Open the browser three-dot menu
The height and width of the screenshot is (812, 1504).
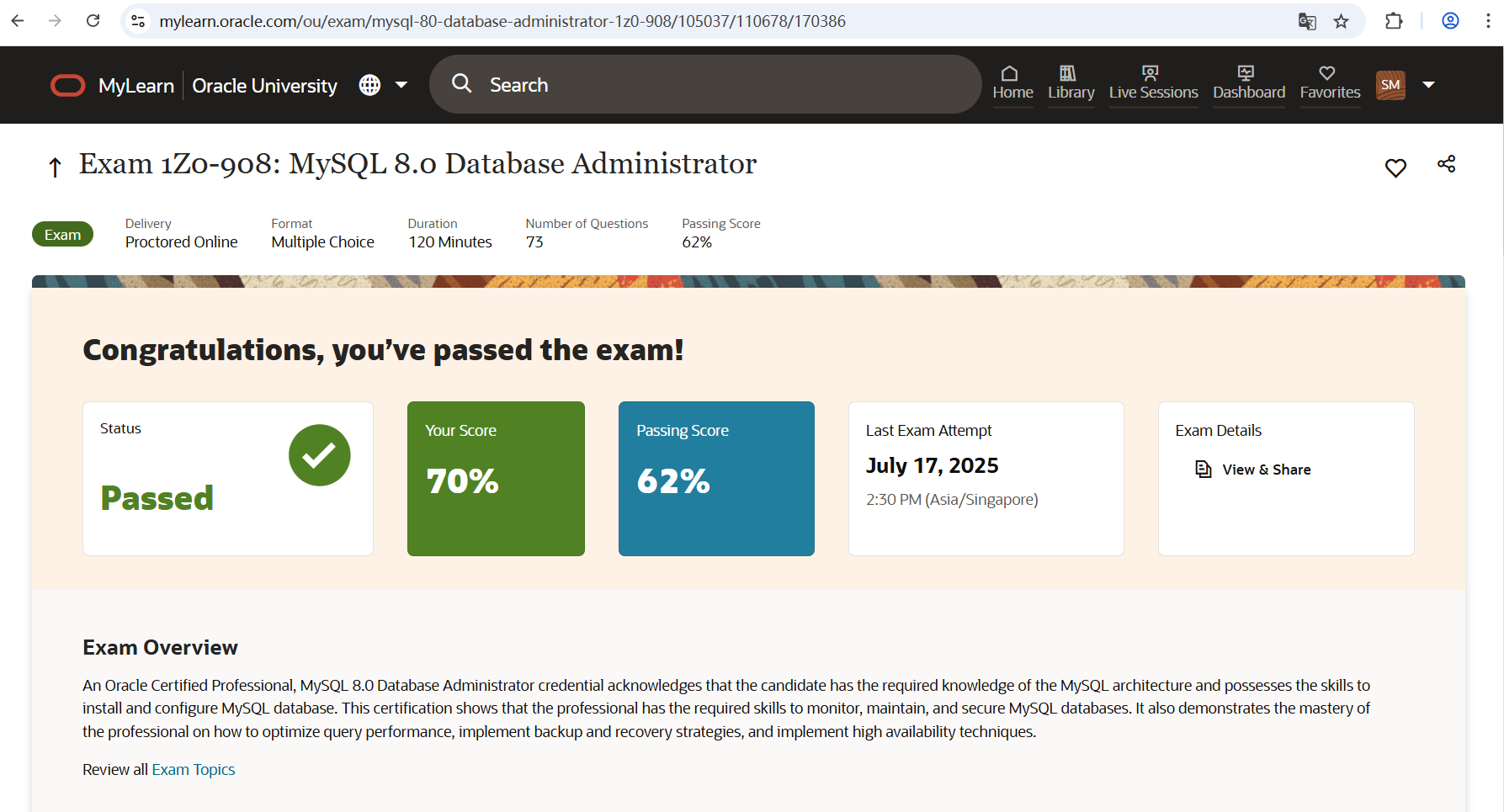click(x=1488, y=21)
